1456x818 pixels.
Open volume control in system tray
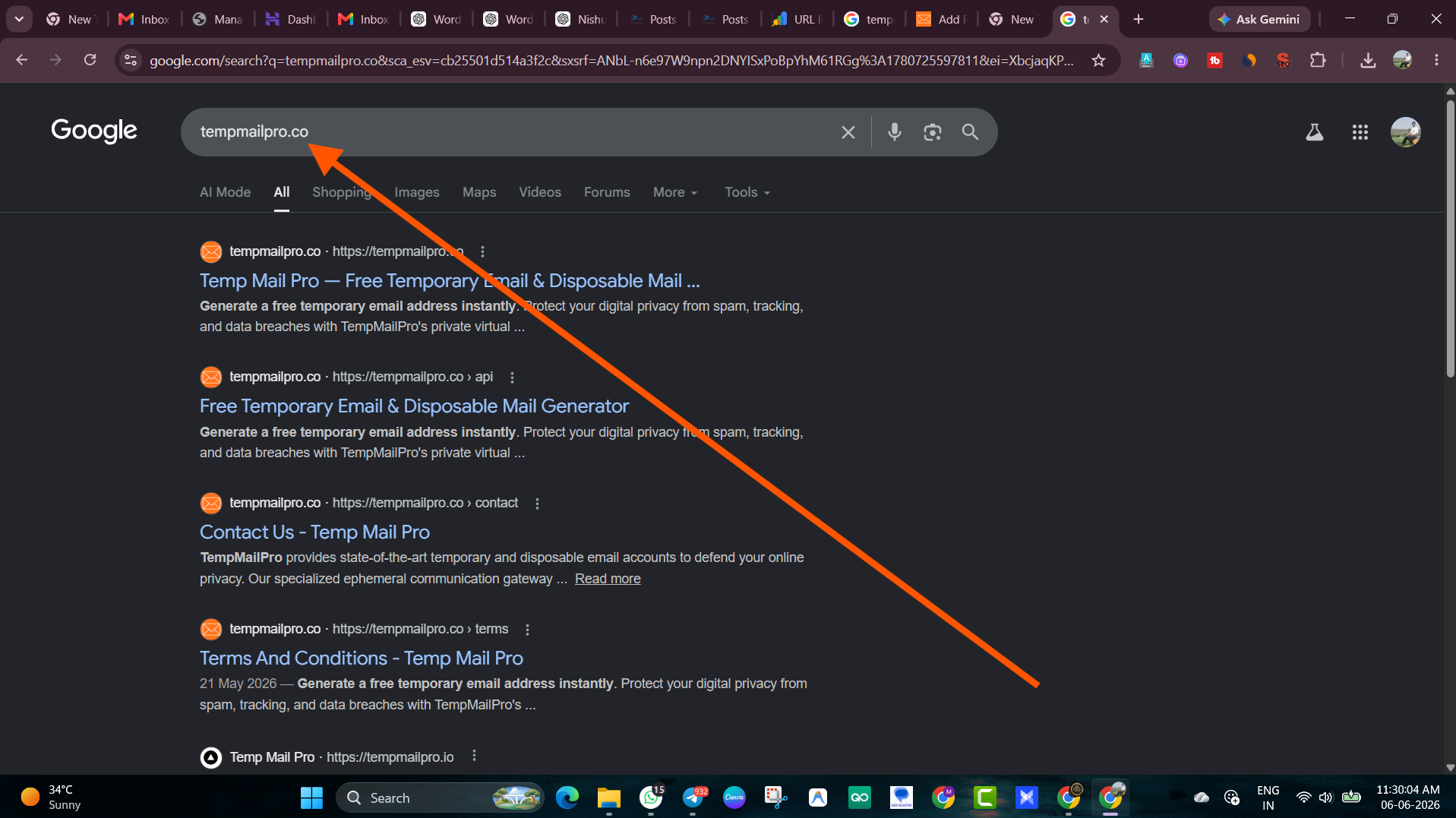tap(1325, 797)
